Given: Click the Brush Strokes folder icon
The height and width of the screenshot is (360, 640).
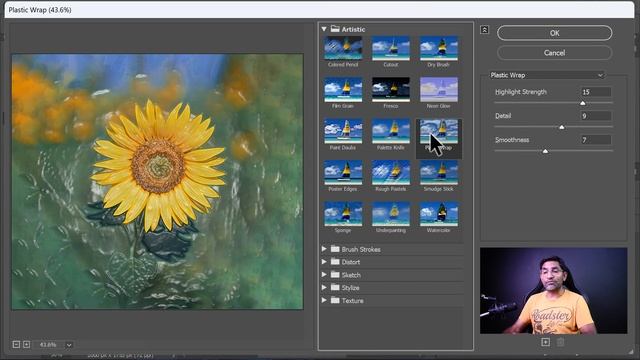Looking at the screenshot, I should point(335,249).
